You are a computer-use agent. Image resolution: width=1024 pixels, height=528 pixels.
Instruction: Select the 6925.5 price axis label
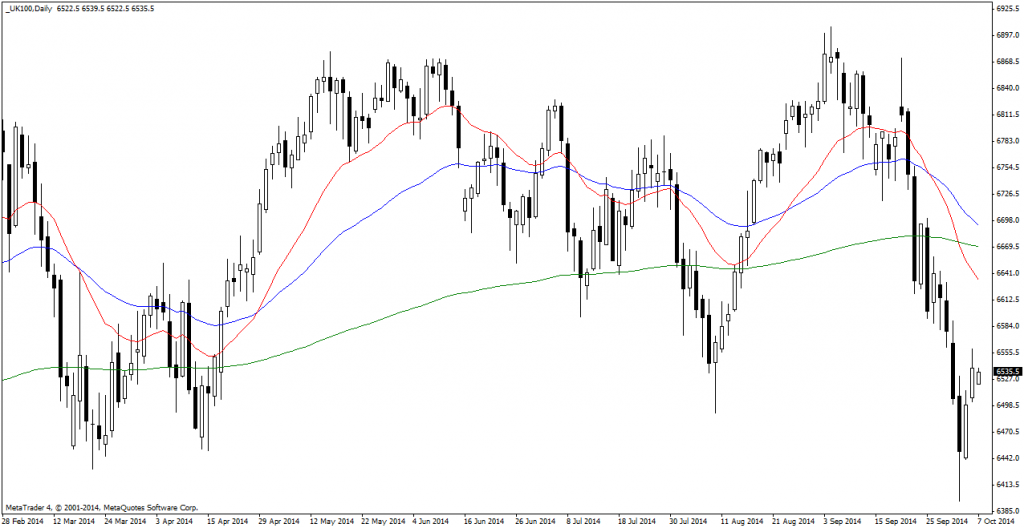click(1003, 8)
